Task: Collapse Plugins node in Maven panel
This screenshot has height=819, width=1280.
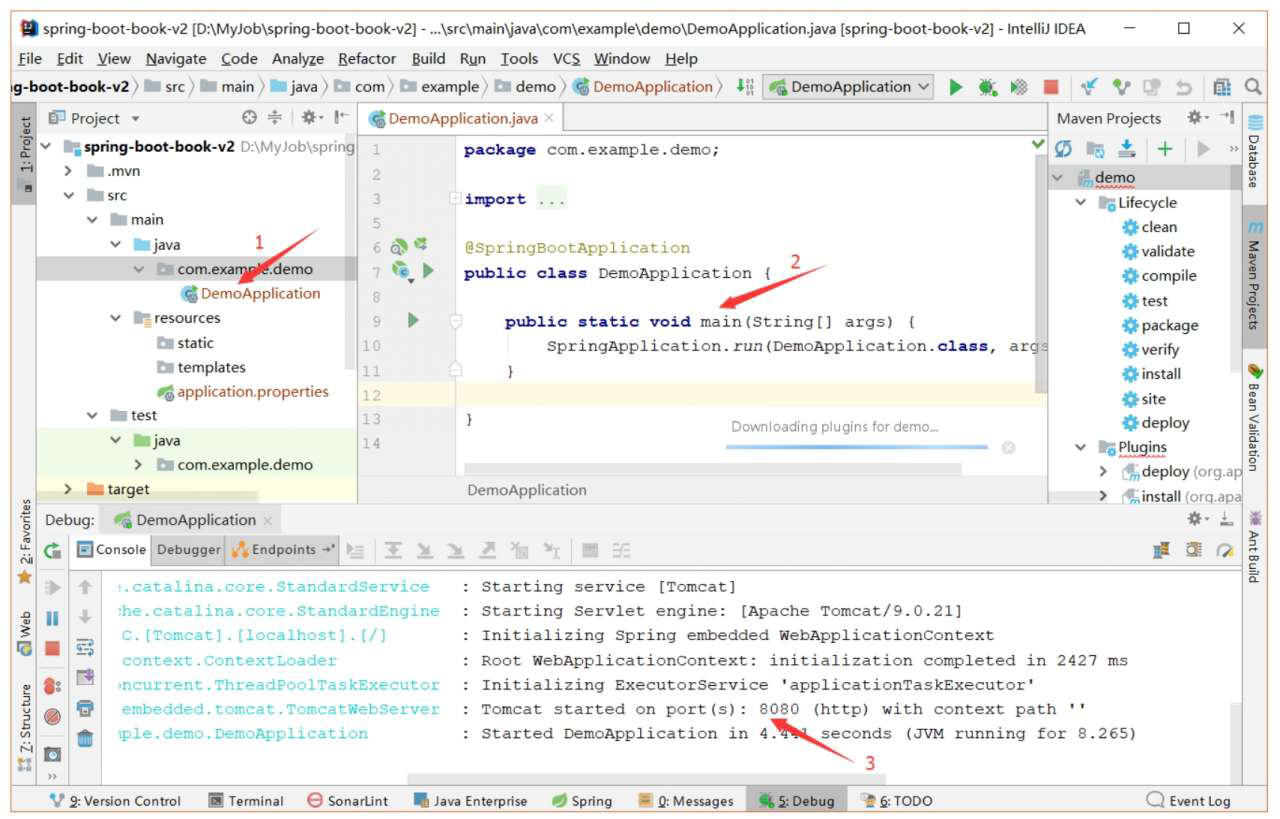Action: click(x=1080, y=447)
